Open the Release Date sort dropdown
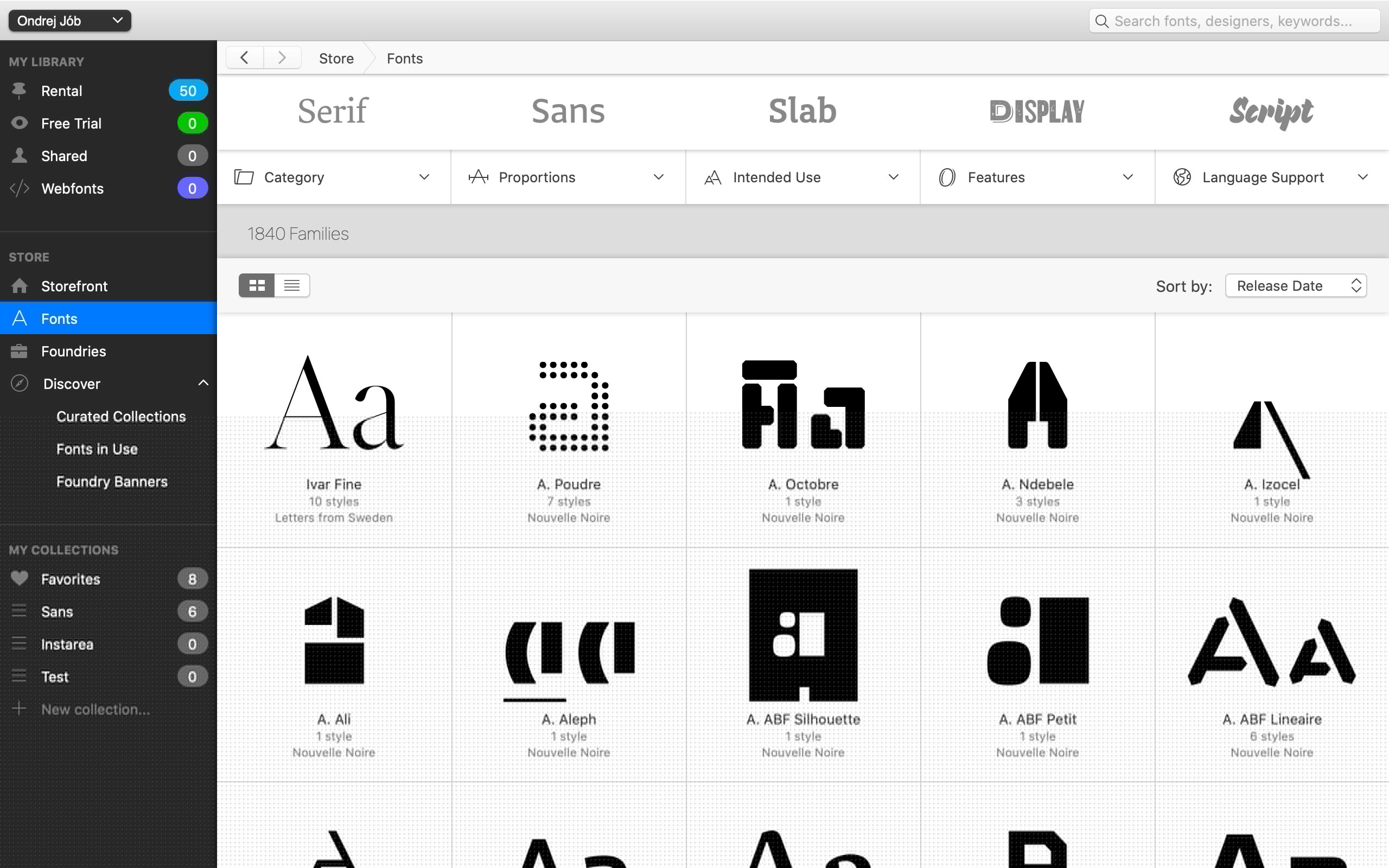This screenshot has width=1389, height=868. pos(1296,285)
